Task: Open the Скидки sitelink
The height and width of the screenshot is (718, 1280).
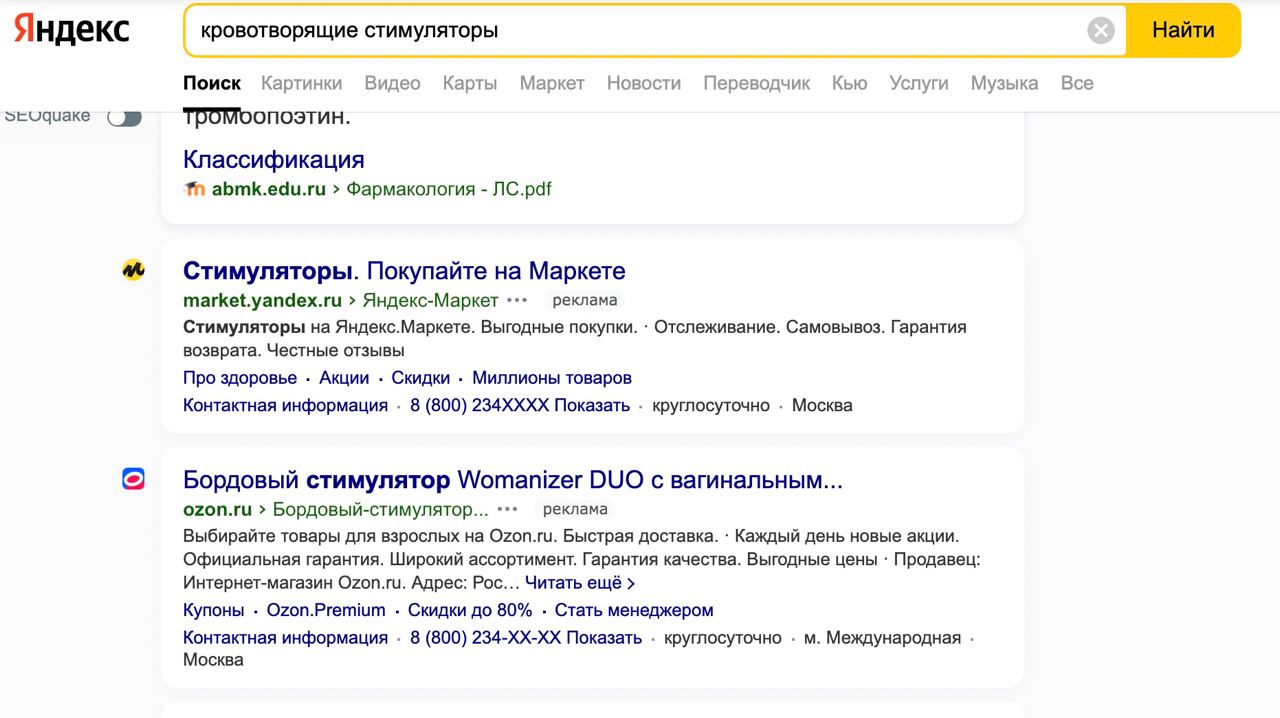Action: (421, 378)
